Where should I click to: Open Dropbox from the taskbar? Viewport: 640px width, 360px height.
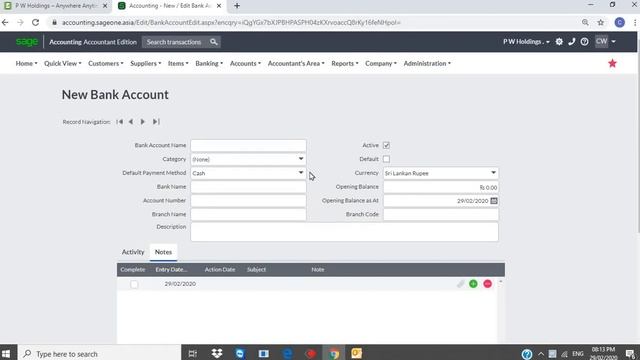coord(217,353)
